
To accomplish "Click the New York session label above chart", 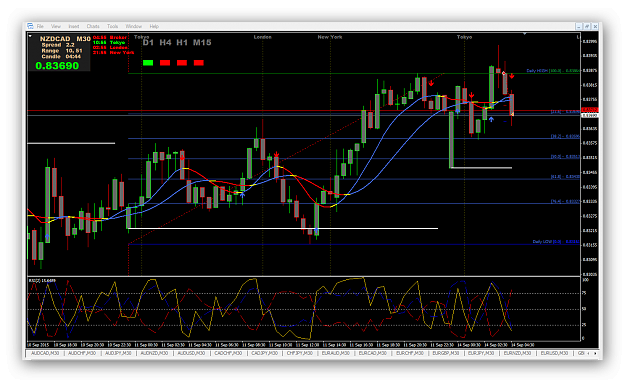I will [330, 37].
